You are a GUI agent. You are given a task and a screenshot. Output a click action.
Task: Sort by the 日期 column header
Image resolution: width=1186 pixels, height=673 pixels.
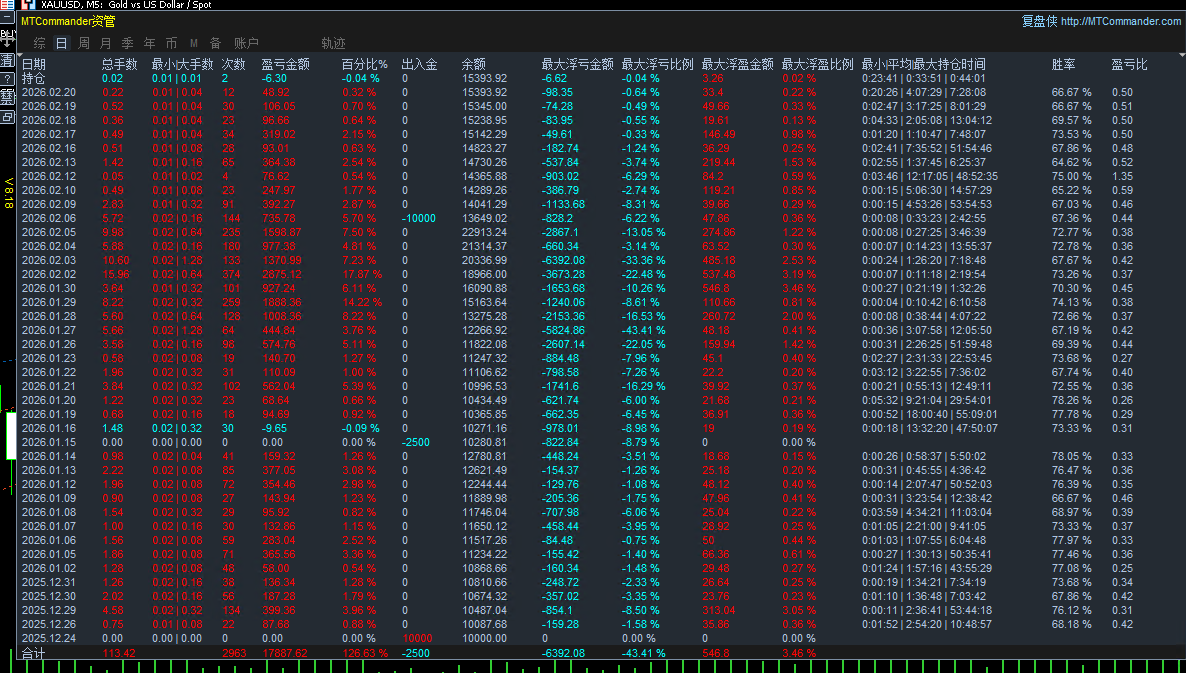pyautogui.click(x=33, y=64)
